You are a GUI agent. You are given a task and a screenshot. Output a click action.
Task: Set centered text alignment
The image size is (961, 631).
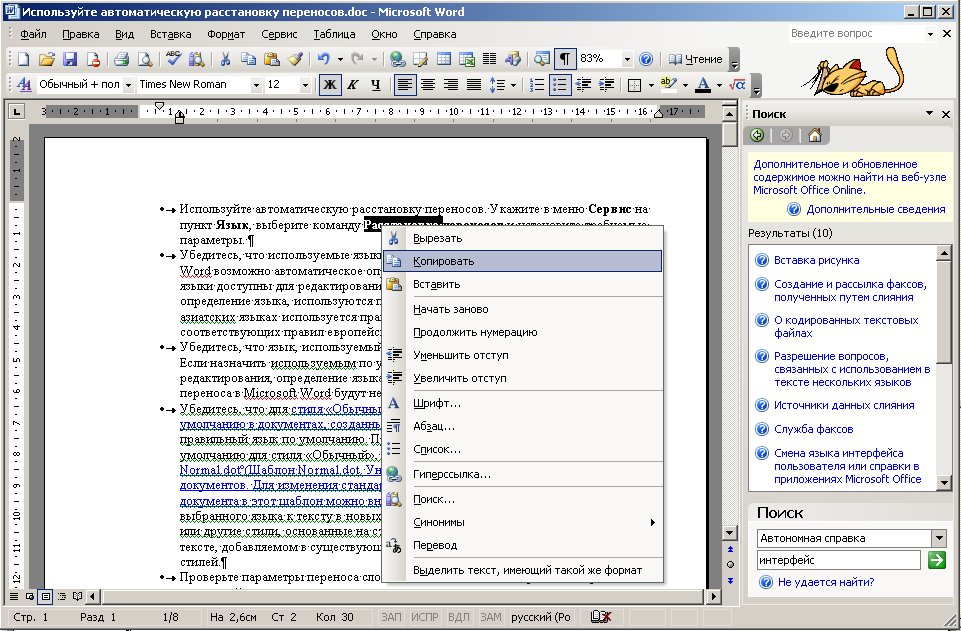428,85
